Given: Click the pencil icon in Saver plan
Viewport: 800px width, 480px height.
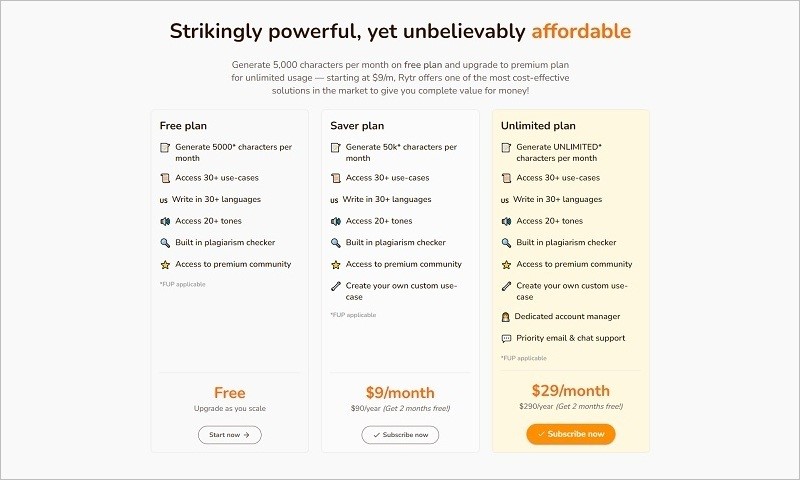Looking at the screenshot, I should pos(335,286).
